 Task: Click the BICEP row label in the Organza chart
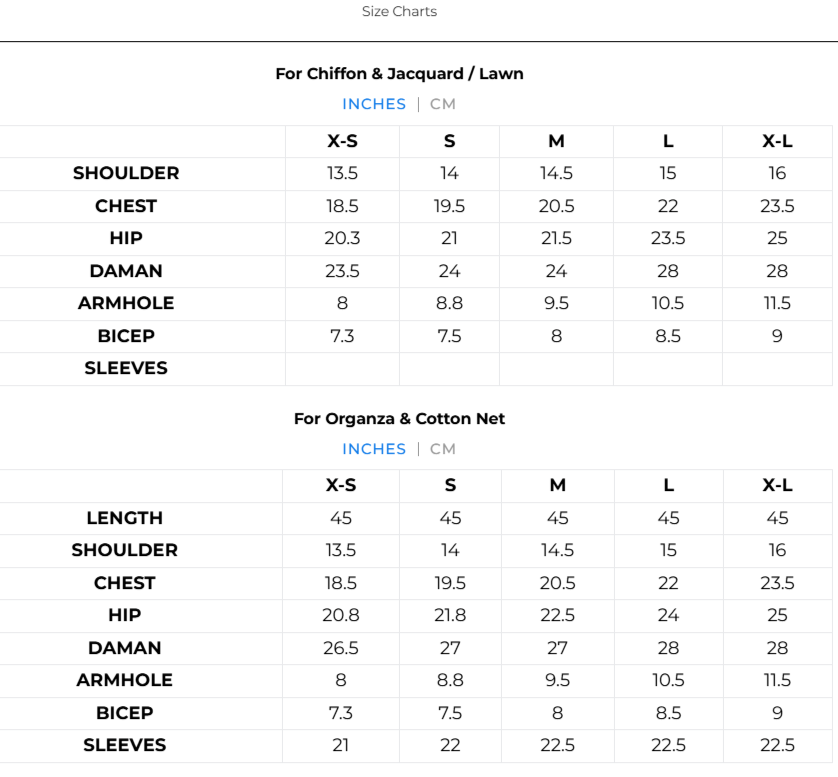click(125, 713)
